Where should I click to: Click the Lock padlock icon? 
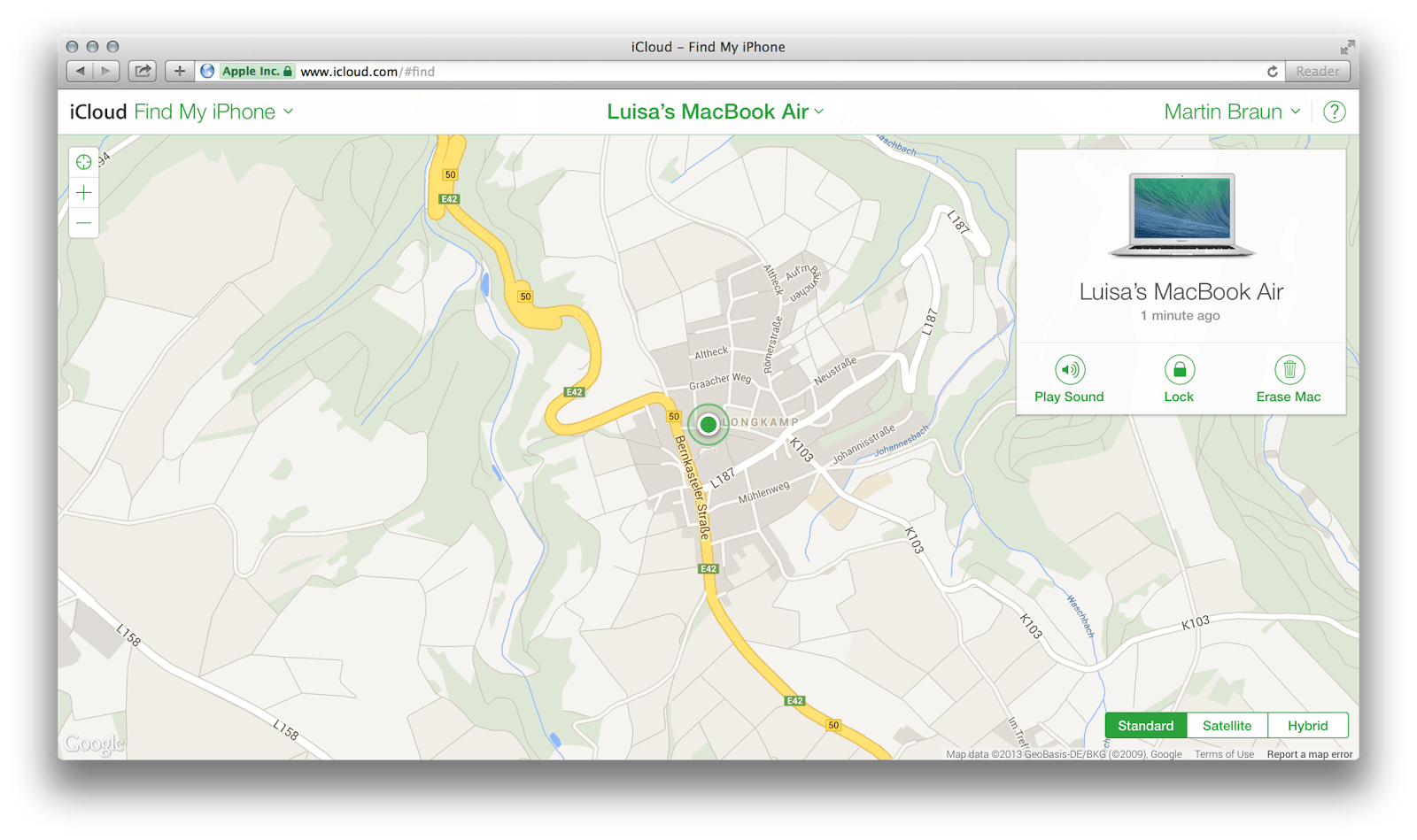[x=1179, y=369]
